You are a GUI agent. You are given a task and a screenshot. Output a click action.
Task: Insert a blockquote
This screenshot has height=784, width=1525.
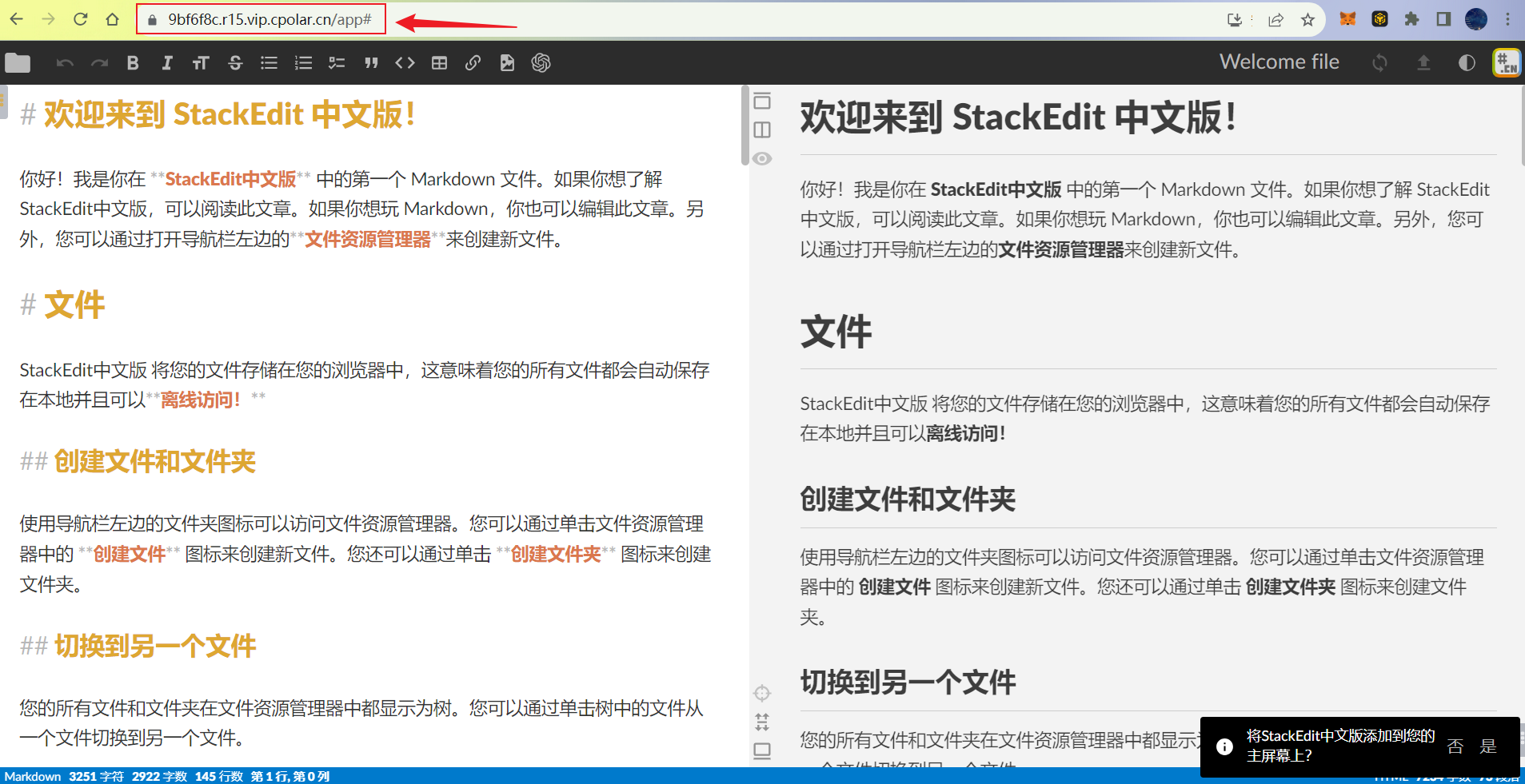371,63
